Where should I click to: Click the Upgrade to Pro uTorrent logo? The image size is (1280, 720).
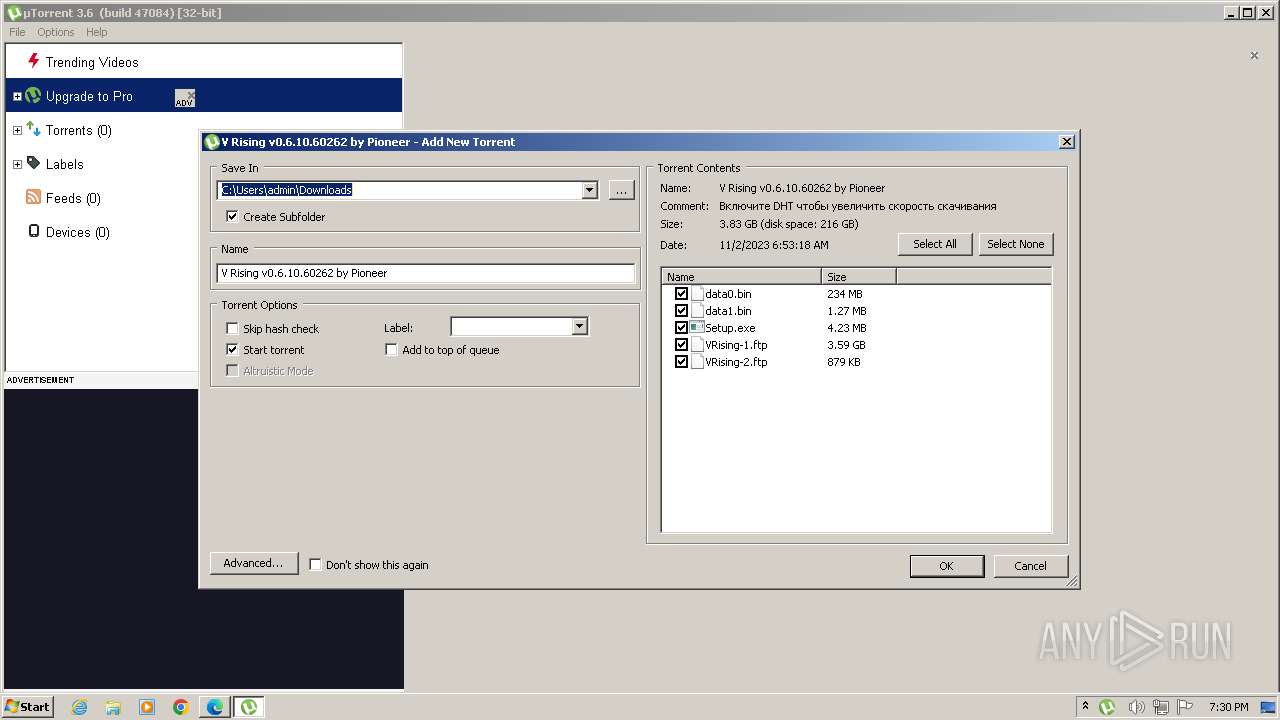[33, 96]
